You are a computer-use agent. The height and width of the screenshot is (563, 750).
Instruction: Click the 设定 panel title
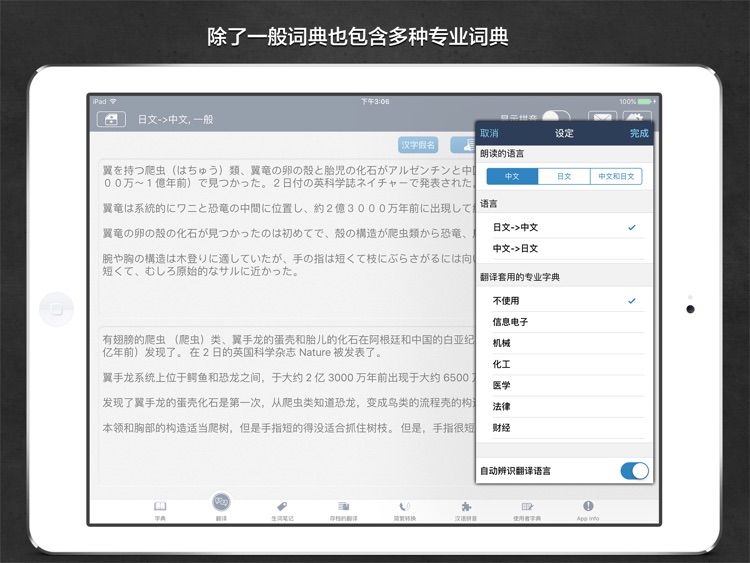click(x=564, y=133)
